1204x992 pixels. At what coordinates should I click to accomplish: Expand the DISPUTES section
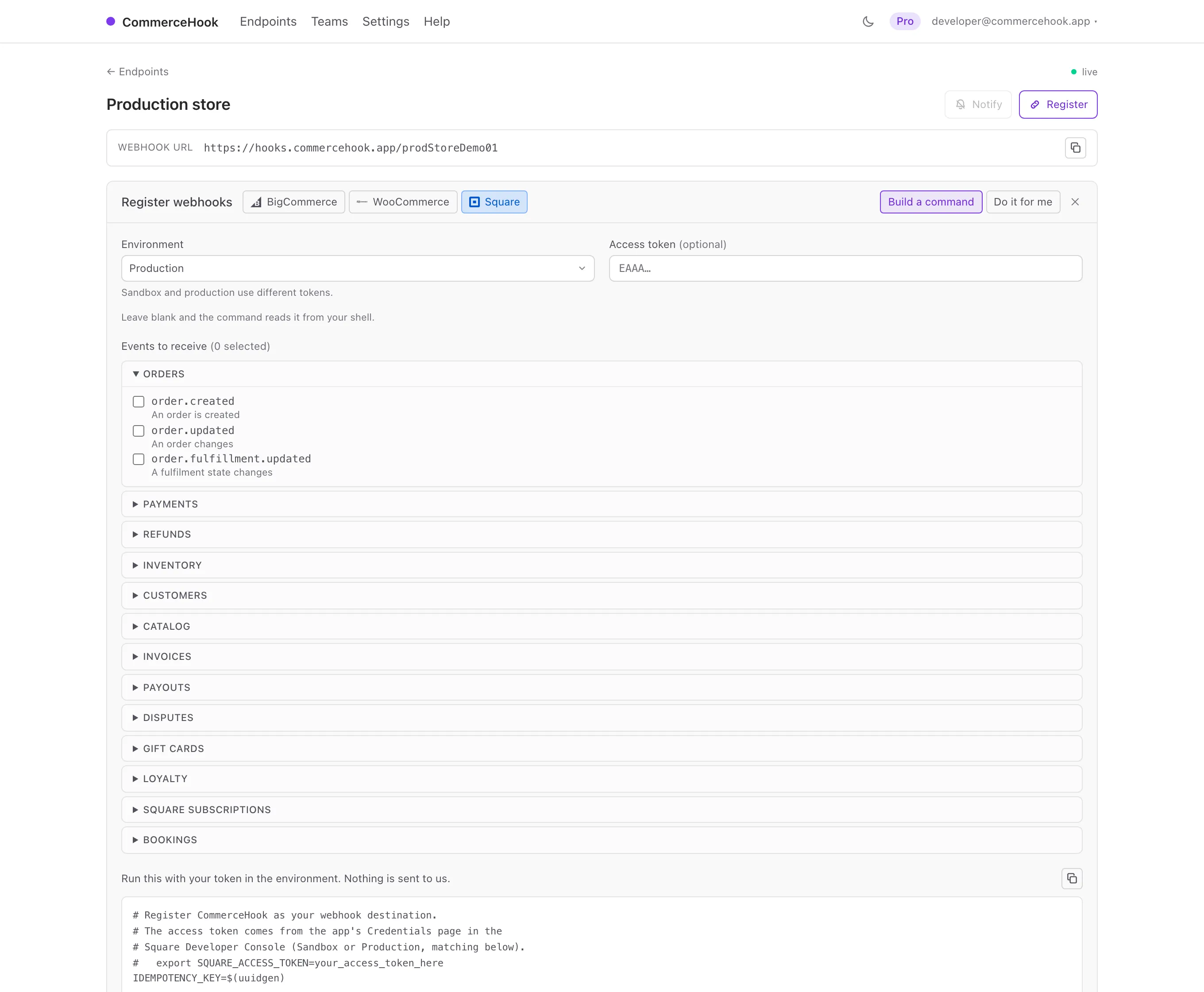click(x=602, y=718)
